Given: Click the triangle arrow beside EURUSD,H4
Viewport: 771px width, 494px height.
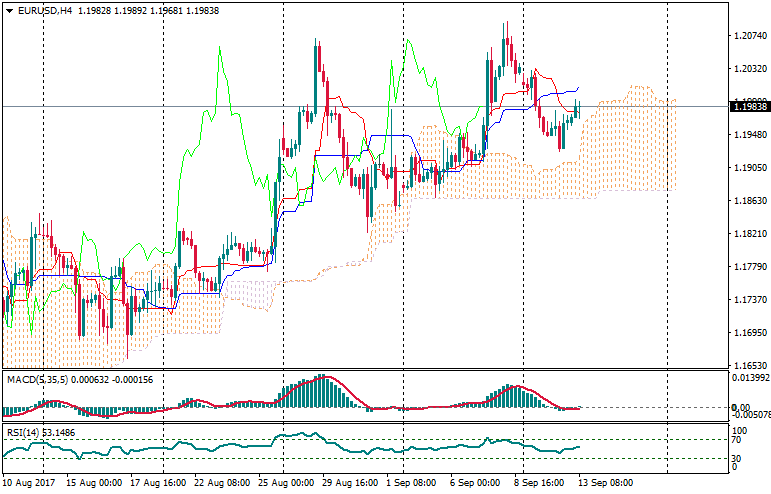Looking at the screenshot, I should point(9,10).
